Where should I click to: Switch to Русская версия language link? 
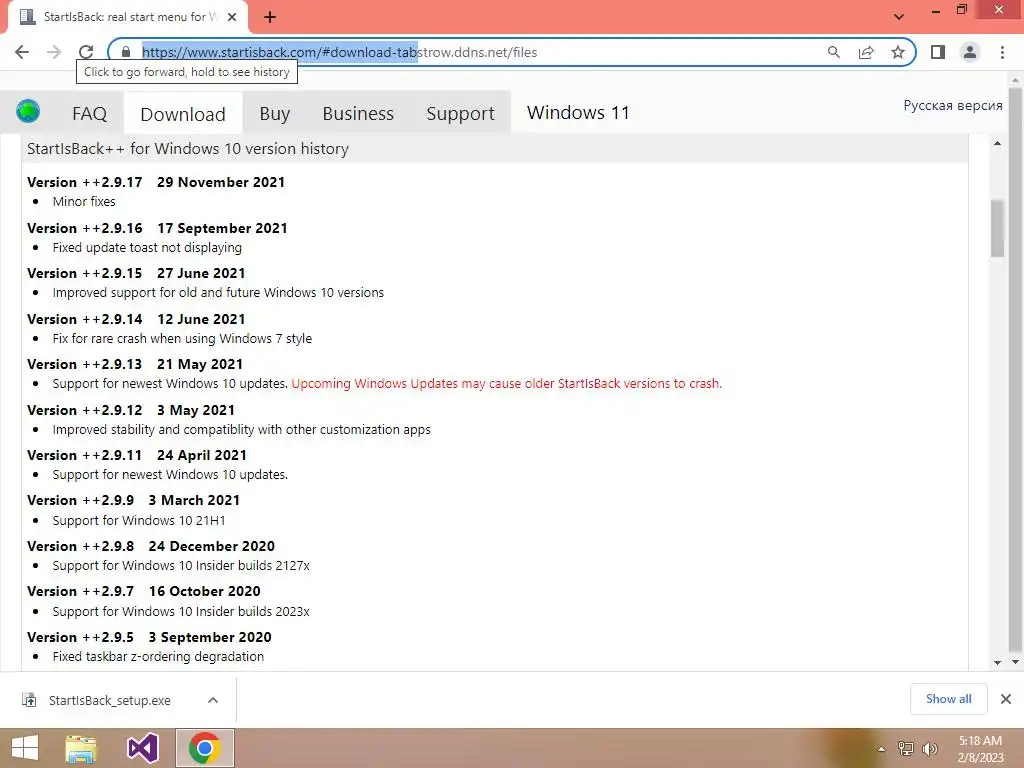pos(953,105)
